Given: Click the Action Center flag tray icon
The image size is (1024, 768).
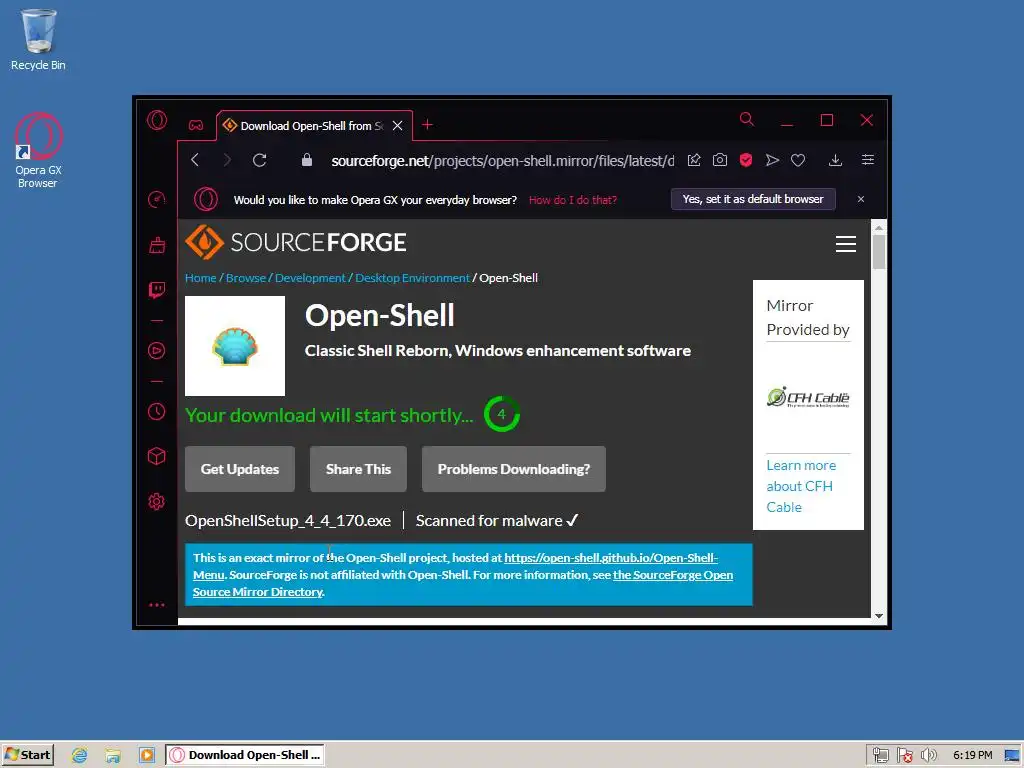Looking at the screenshot, I should 904,755.
